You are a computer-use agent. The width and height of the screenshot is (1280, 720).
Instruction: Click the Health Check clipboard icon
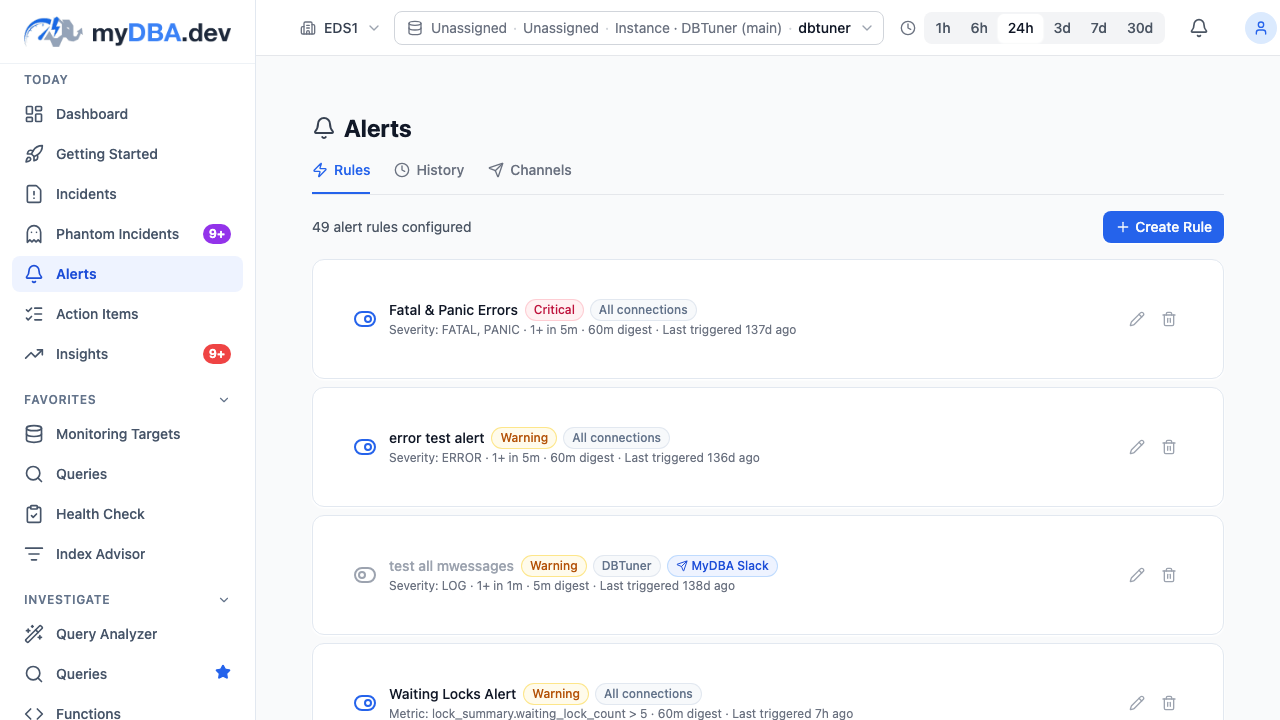34,514
